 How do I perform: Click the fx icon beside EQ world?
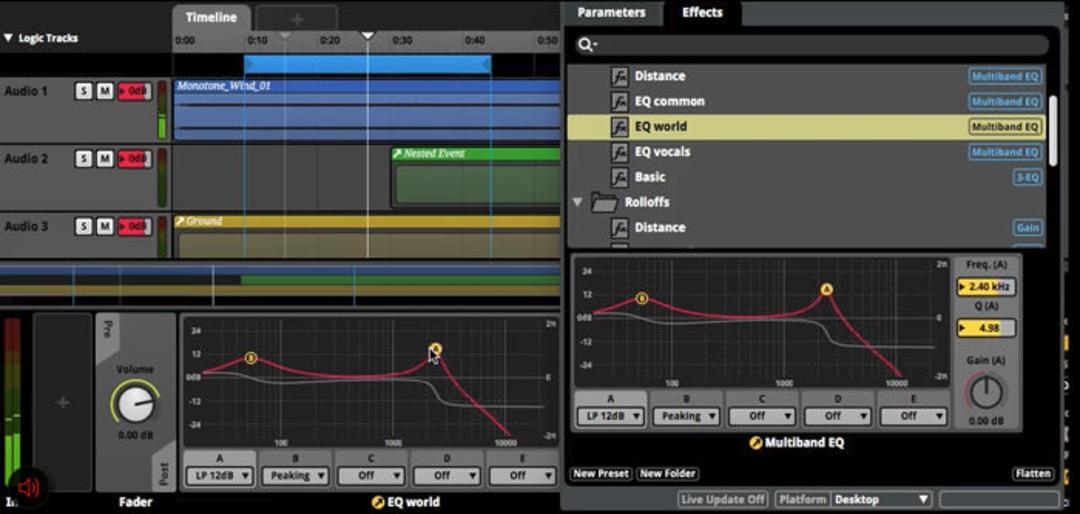(x=620, y=127)
